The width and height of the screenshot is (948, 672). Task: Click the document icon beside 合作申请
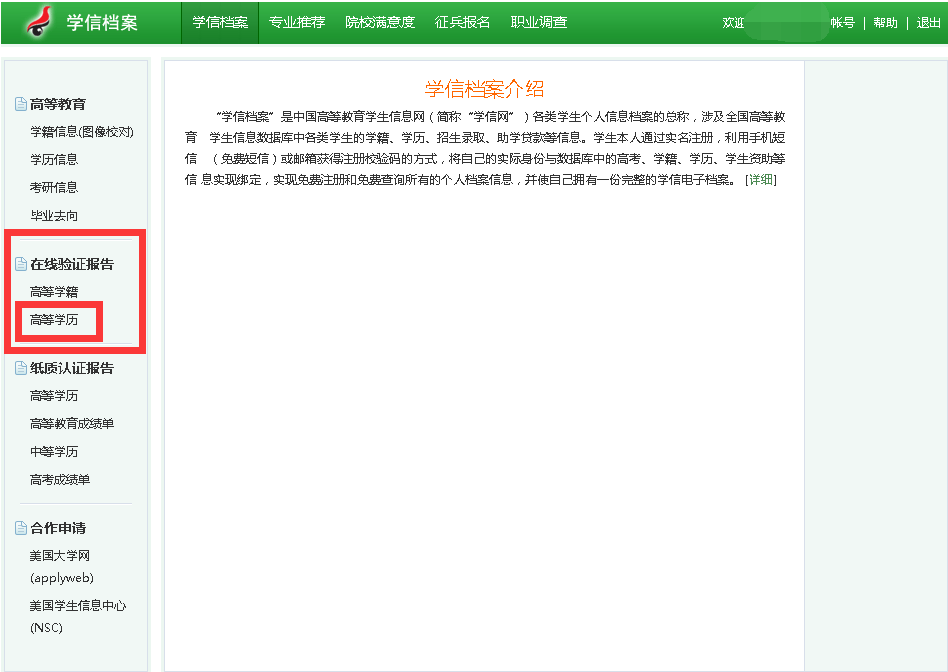pyautogui.click(x=20, y=528)
